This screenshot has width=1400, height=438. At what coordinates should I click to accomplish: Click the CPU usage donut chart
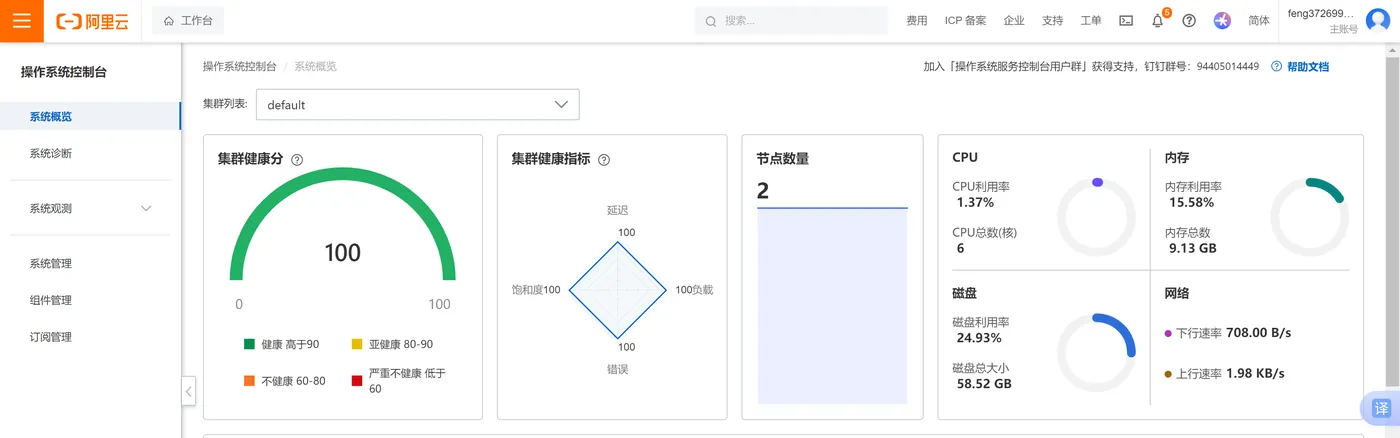[x=1097, y=217]
